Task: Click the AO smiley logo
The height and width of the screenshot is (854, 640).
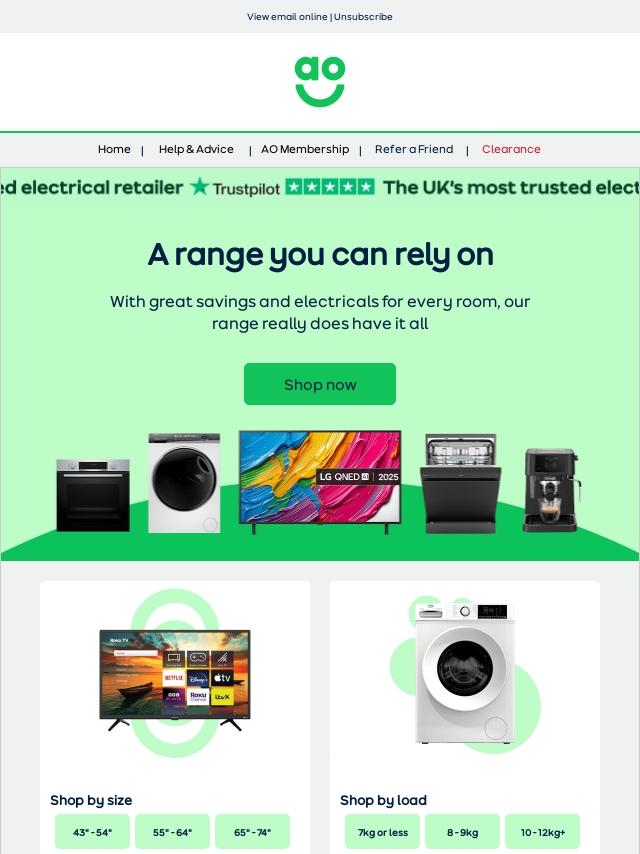Action: click(320, 81)
